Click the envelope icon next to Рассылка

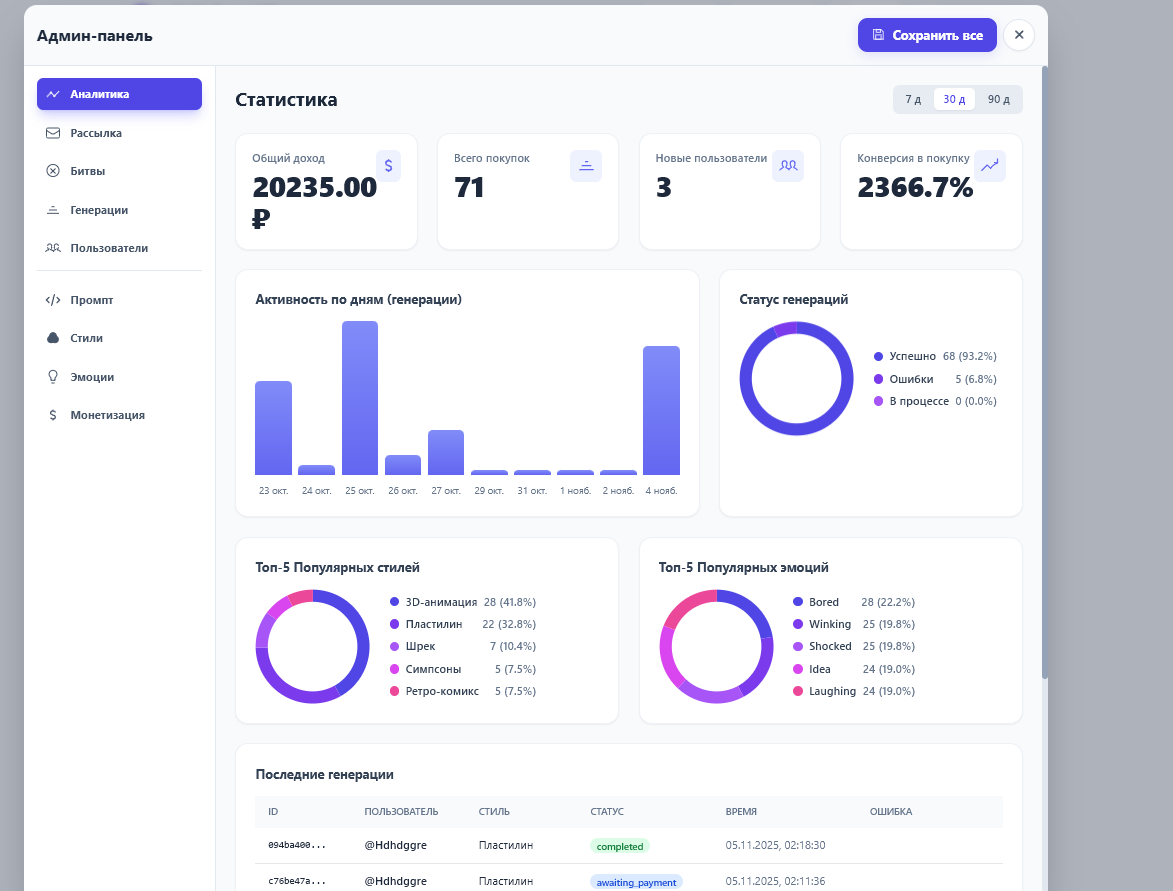point(53,133)
